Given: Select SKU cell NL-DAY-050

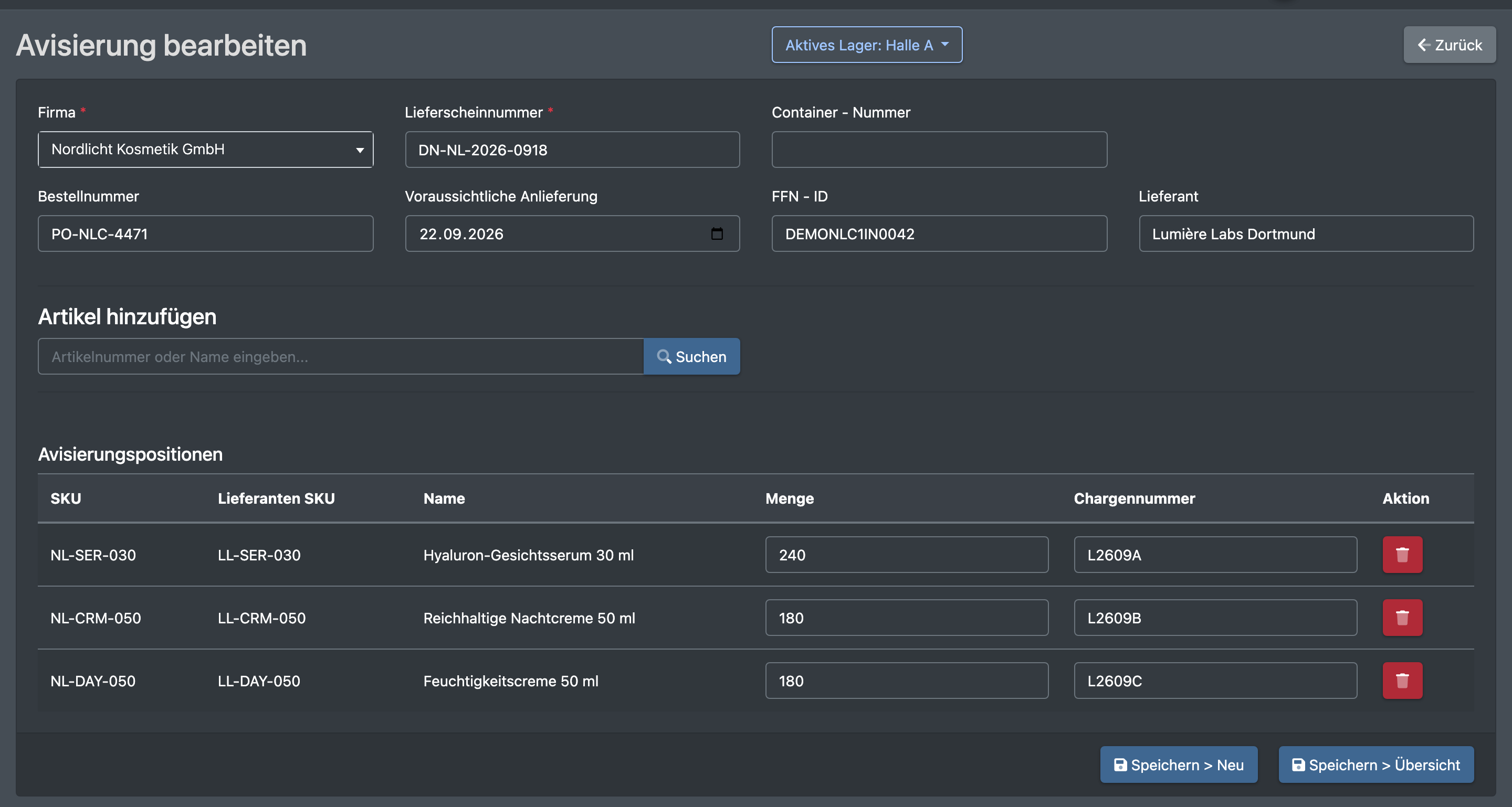Looking at the screenshot, I should coord(93,681).
